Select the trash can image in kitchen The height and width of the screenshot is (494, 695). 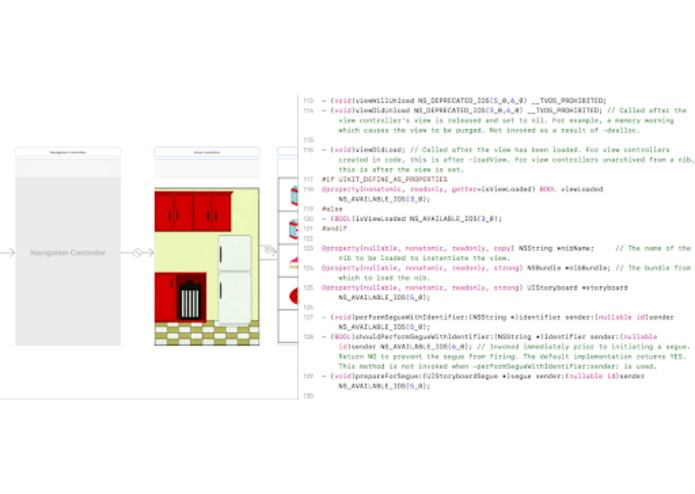[x=190, y=300]
